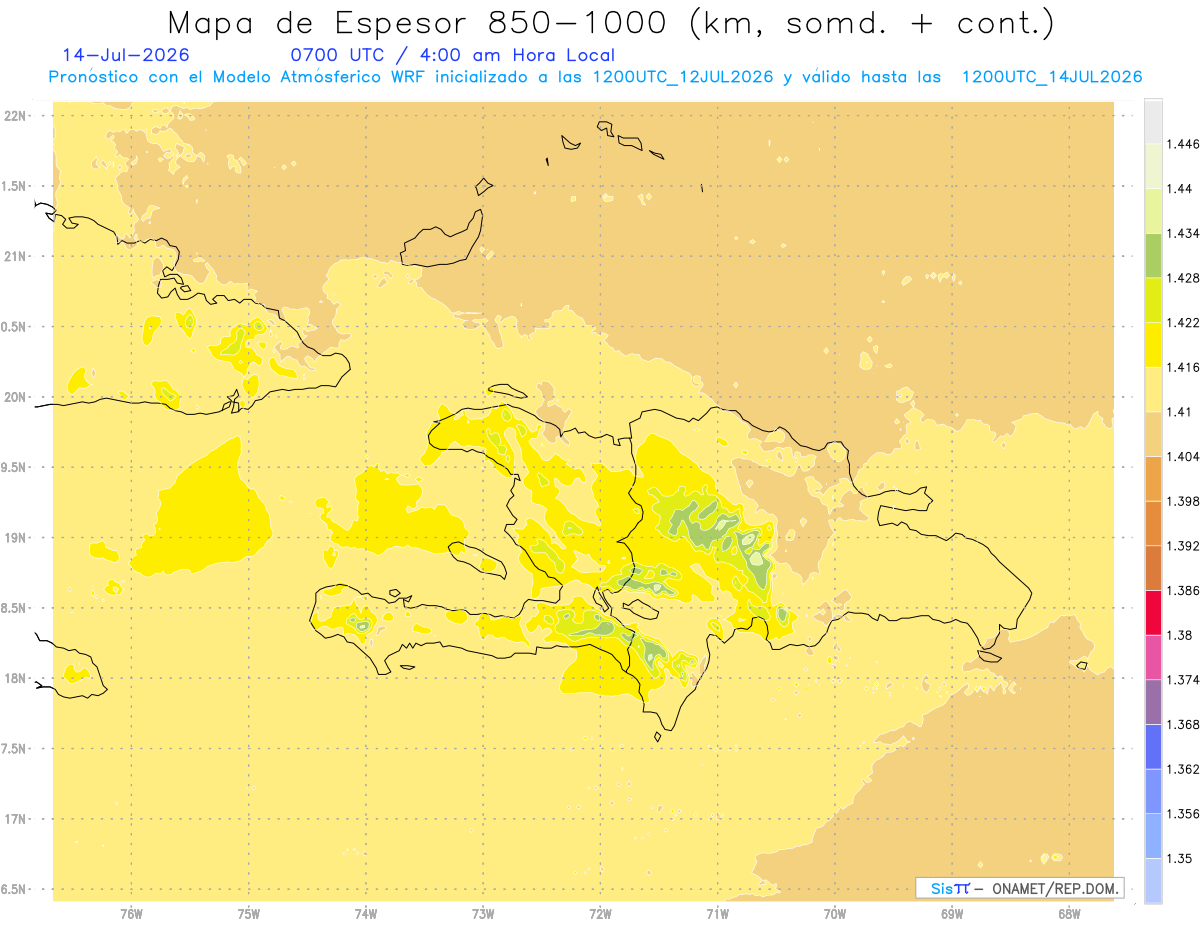Click the 1.374 colorbar value
This screenshot has width=1200, height=927.
point(1184,679)
